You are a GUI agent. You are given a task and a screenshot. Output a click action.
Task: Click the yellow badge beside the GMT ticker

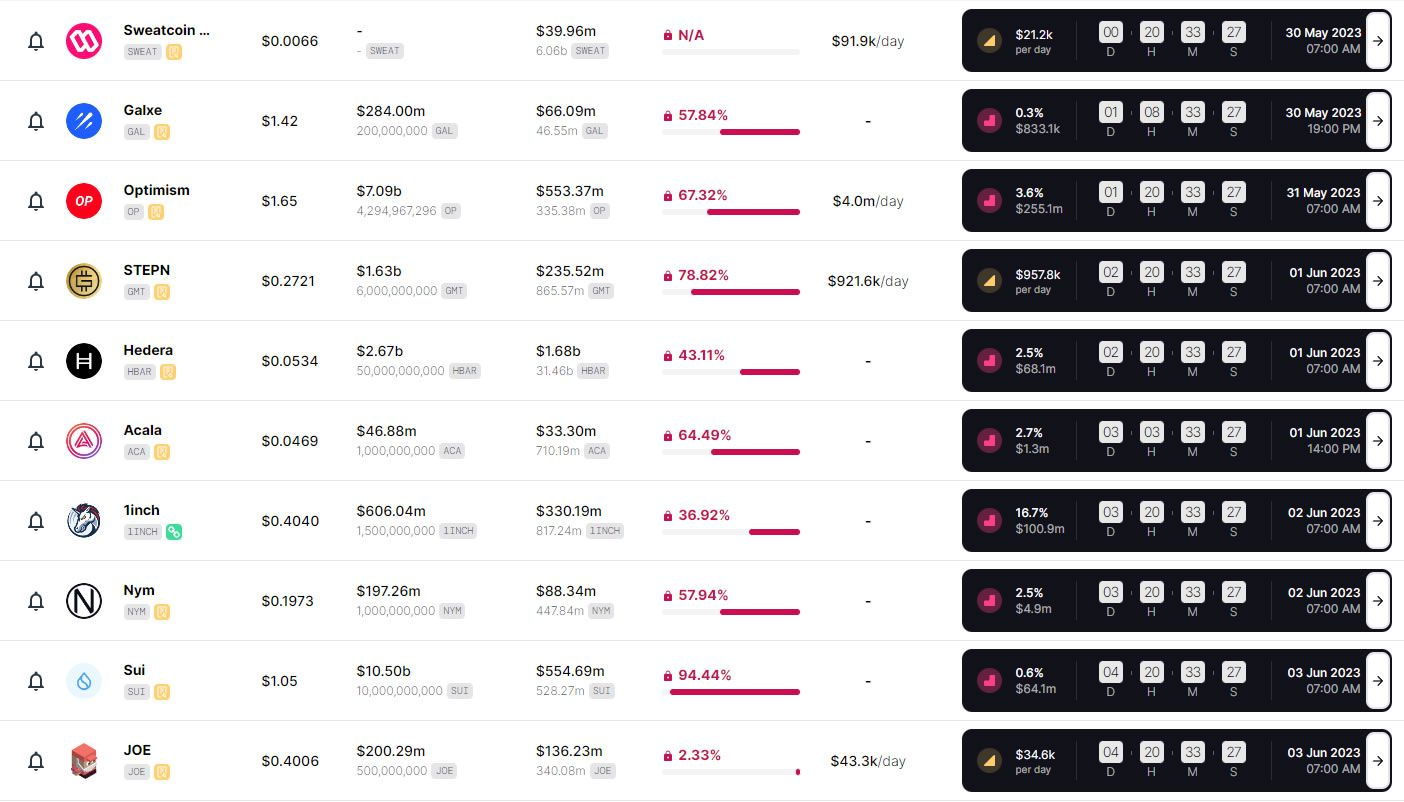pyautogui.click(x=162, y=292)
